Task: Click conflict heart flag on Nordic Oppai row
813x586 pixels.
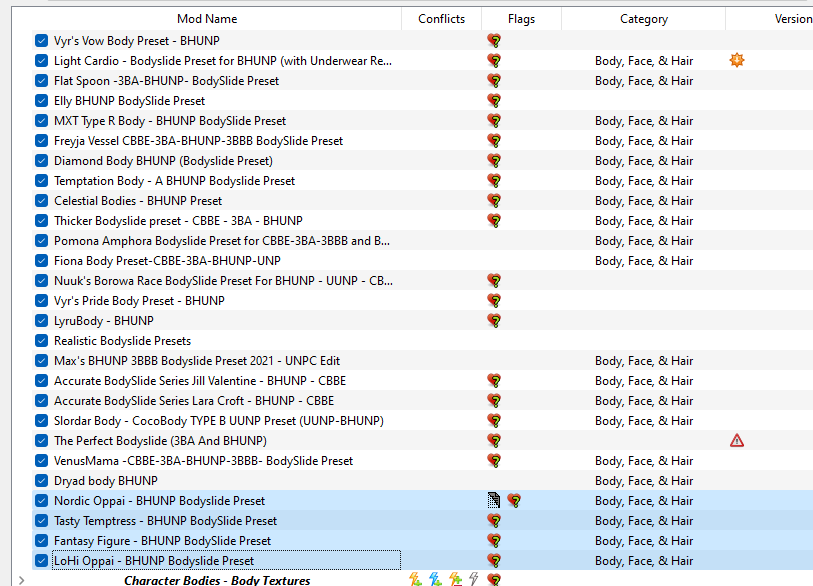Action: 514,500
